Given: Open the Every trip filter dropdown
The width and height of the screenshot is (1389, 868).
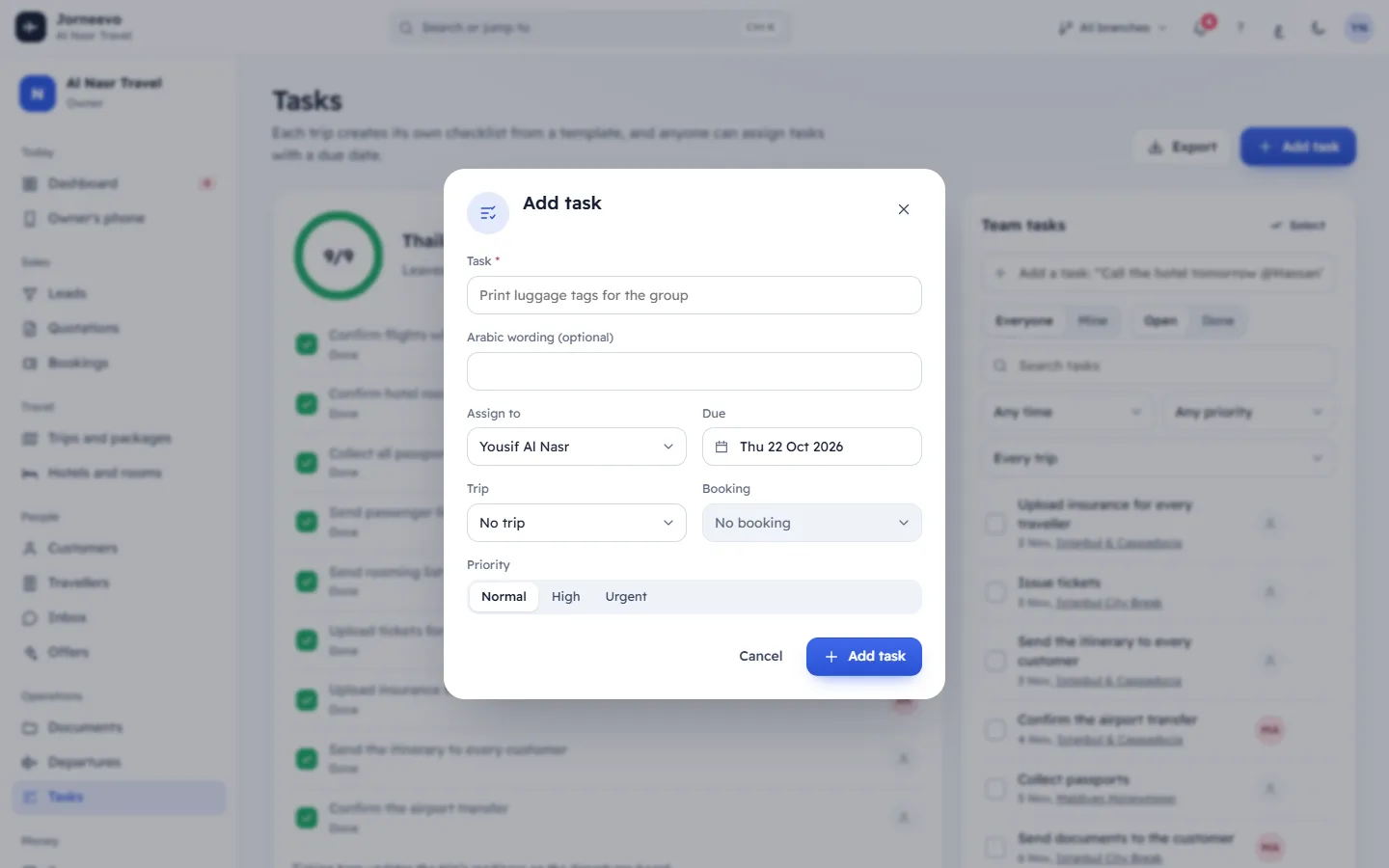Looking at the screenshot, I should [x=1157, y=458].
